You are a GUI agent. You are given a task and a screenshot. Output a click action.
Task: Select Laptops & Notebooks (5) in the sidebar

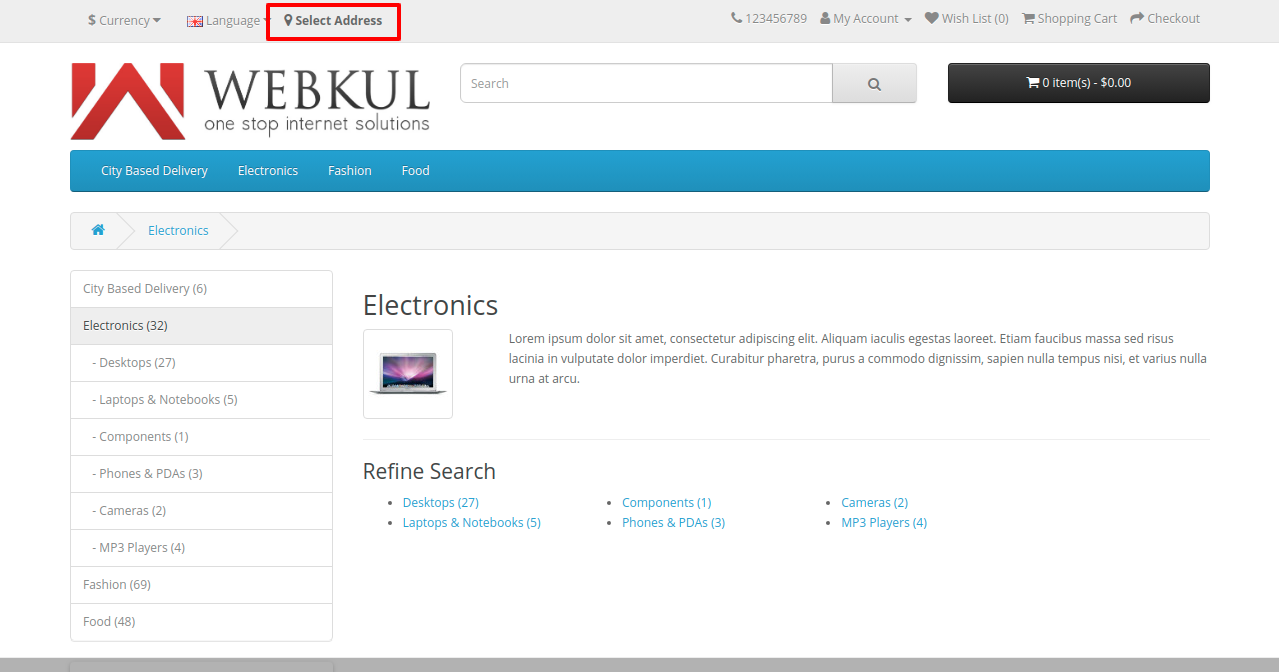pyautogui.click(x=201, y=400)
